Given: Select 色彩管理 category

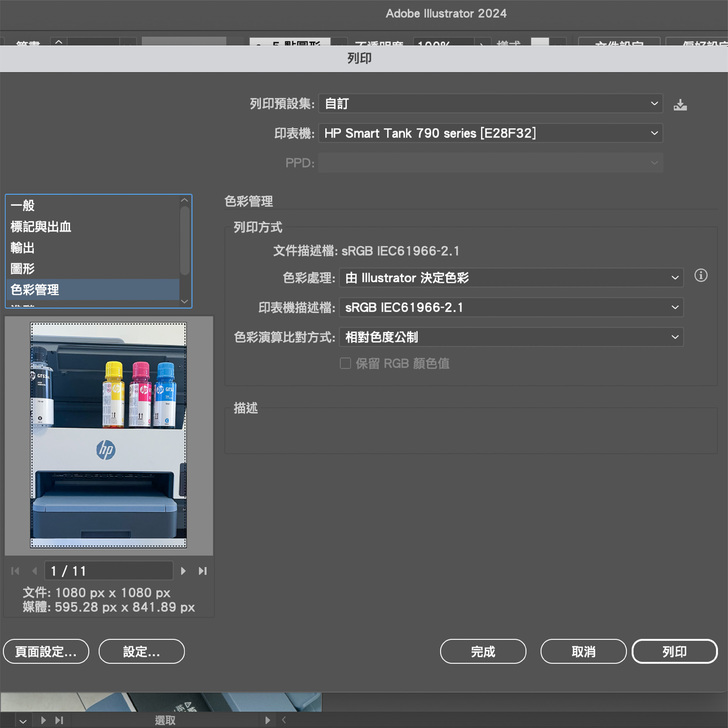Looking at the screenshot, I should (93, 290).
